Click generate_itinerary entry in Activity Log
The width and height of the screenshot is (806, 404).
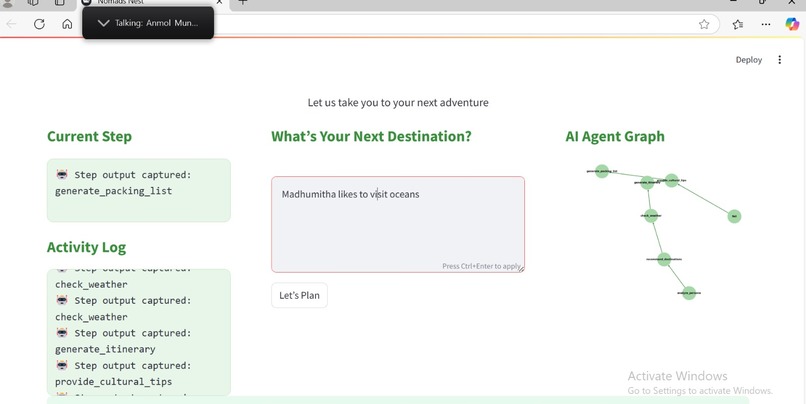pyautogui.click(x=105, y=349)
